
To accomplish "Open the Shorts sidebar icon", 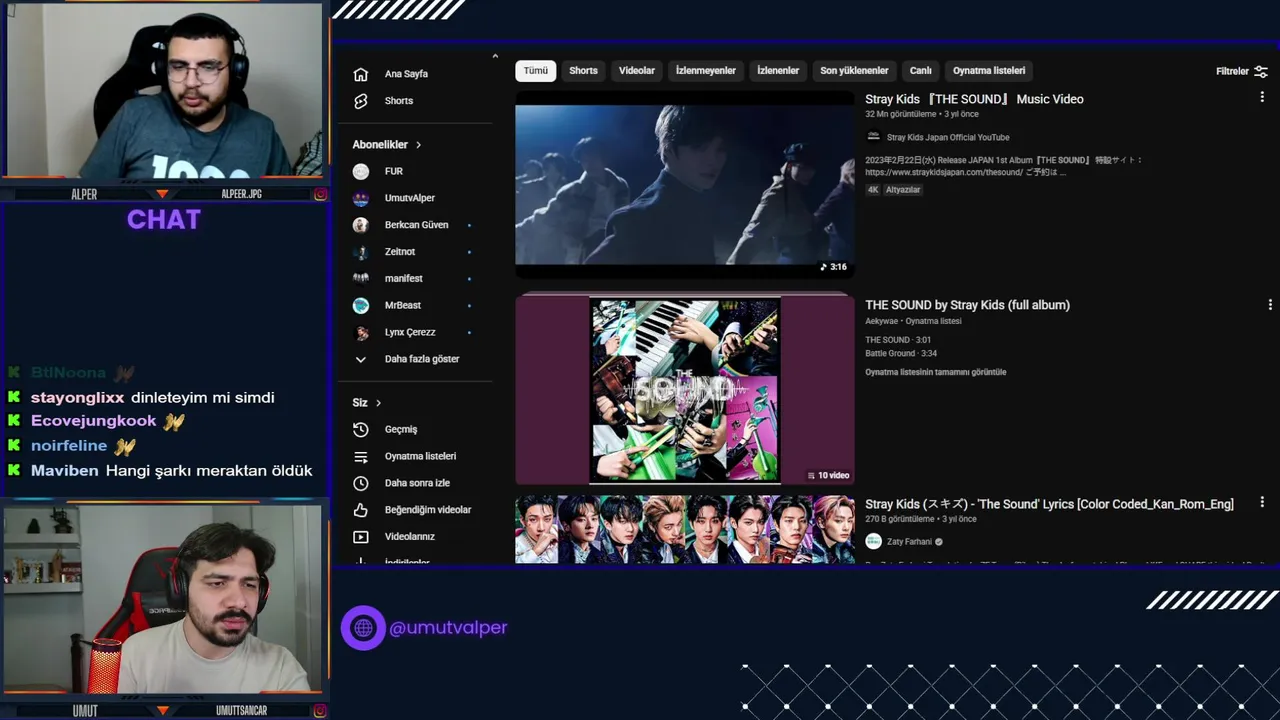I will click(361, 101).
